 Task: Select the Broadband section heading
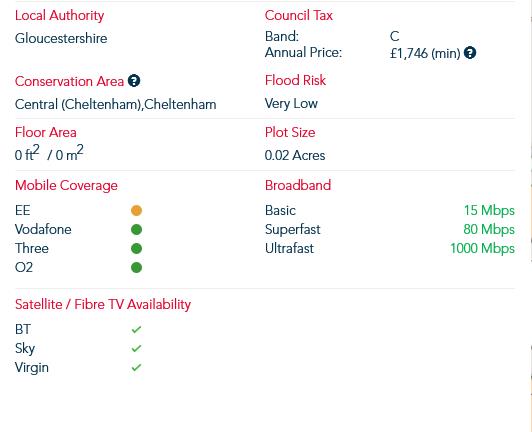pyautogui.click(x=298, y=185)
